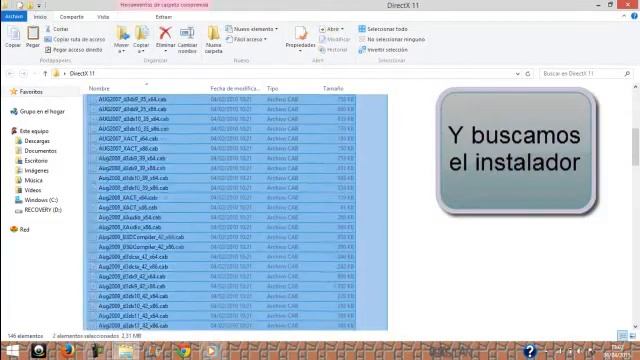The height and width of the screenshot is (360, 640).
Task: Click Seleccionar todo
Action: [x=383, y=29]
